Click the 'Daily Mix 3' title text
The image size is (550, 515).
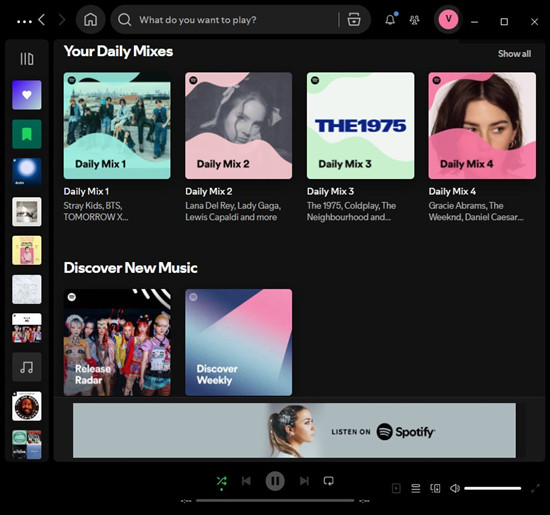pyautogui.click(x=330, y=192)
